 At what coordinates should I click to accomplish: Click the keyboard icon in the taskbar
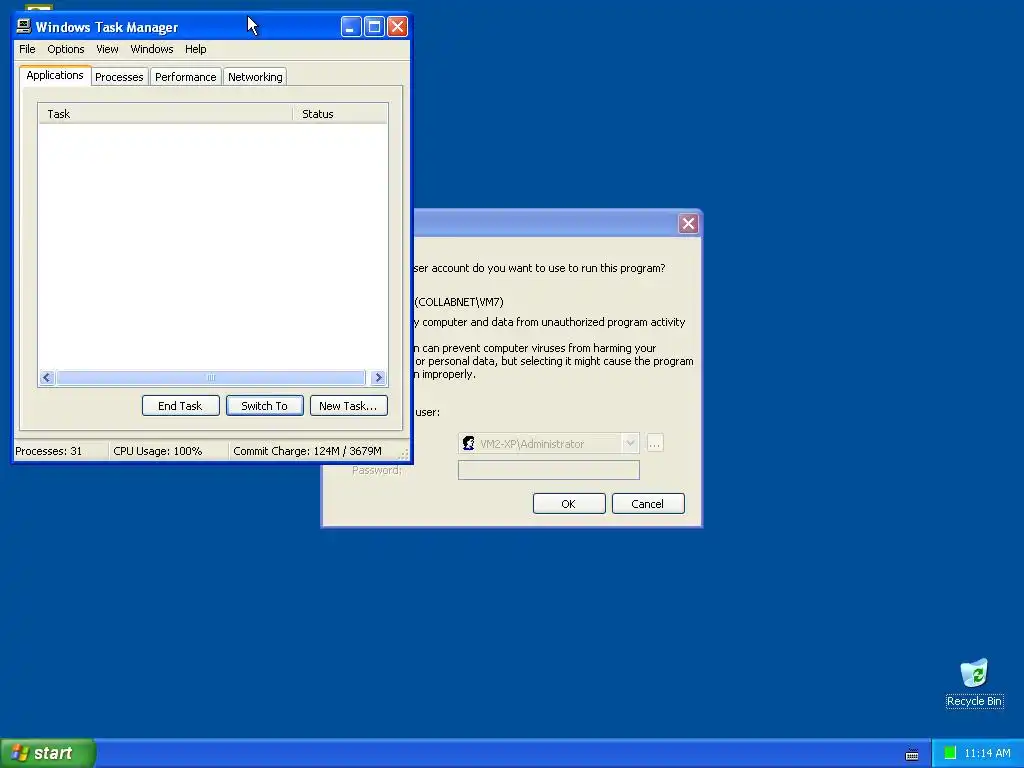(912, 755)
